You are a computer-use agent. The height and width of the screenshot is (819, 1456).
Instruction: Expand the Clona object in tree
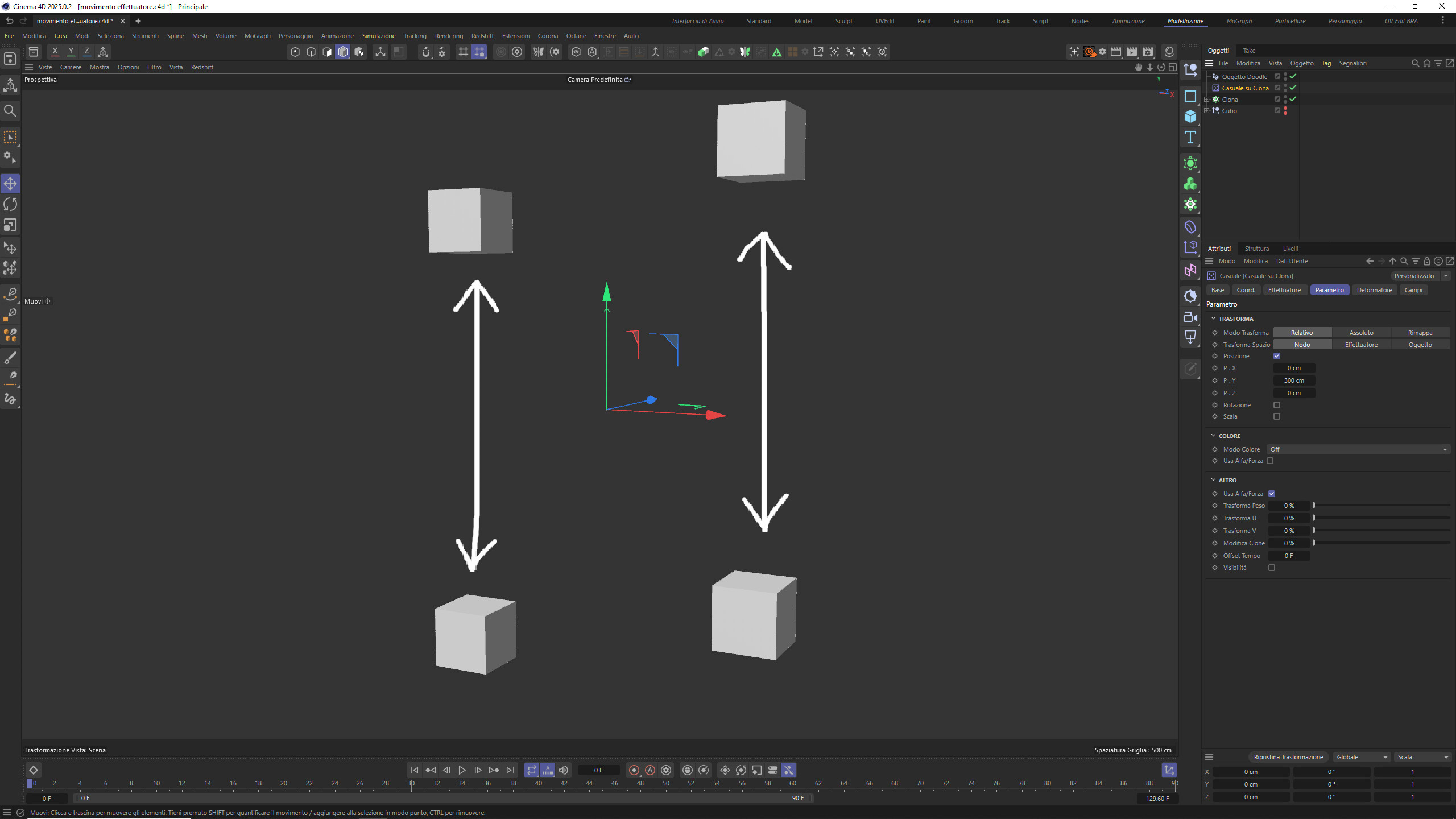click(1207, 99)
